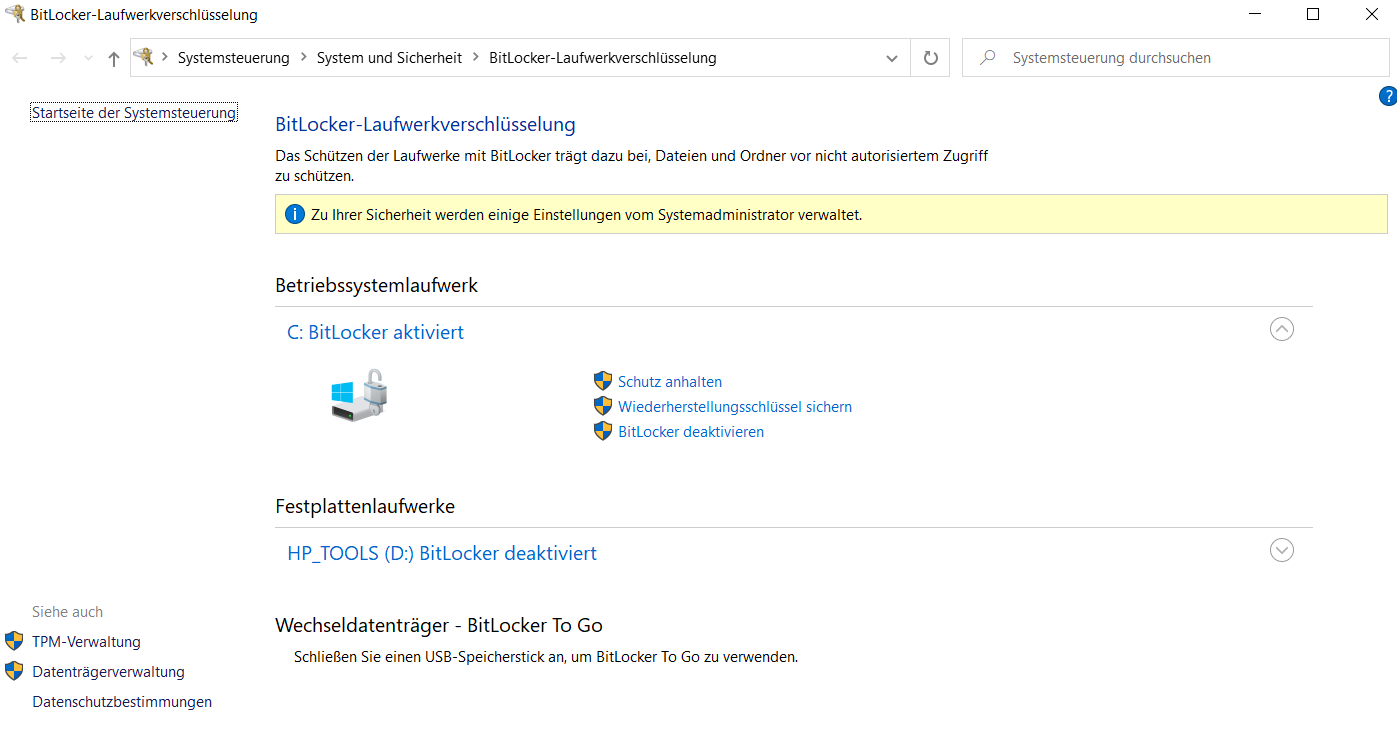The image size is (1397, 732).
Task: Click the info icon in the yellow banner
Action: pos(295,214)
